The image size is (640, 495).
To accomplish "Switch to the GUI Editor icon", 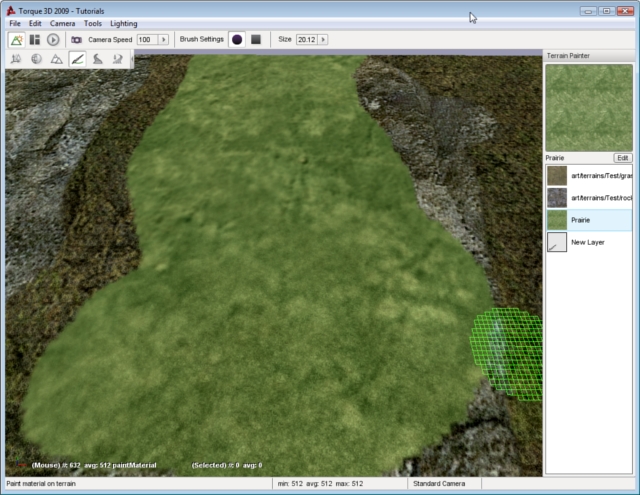I will [x=34, y=39].
